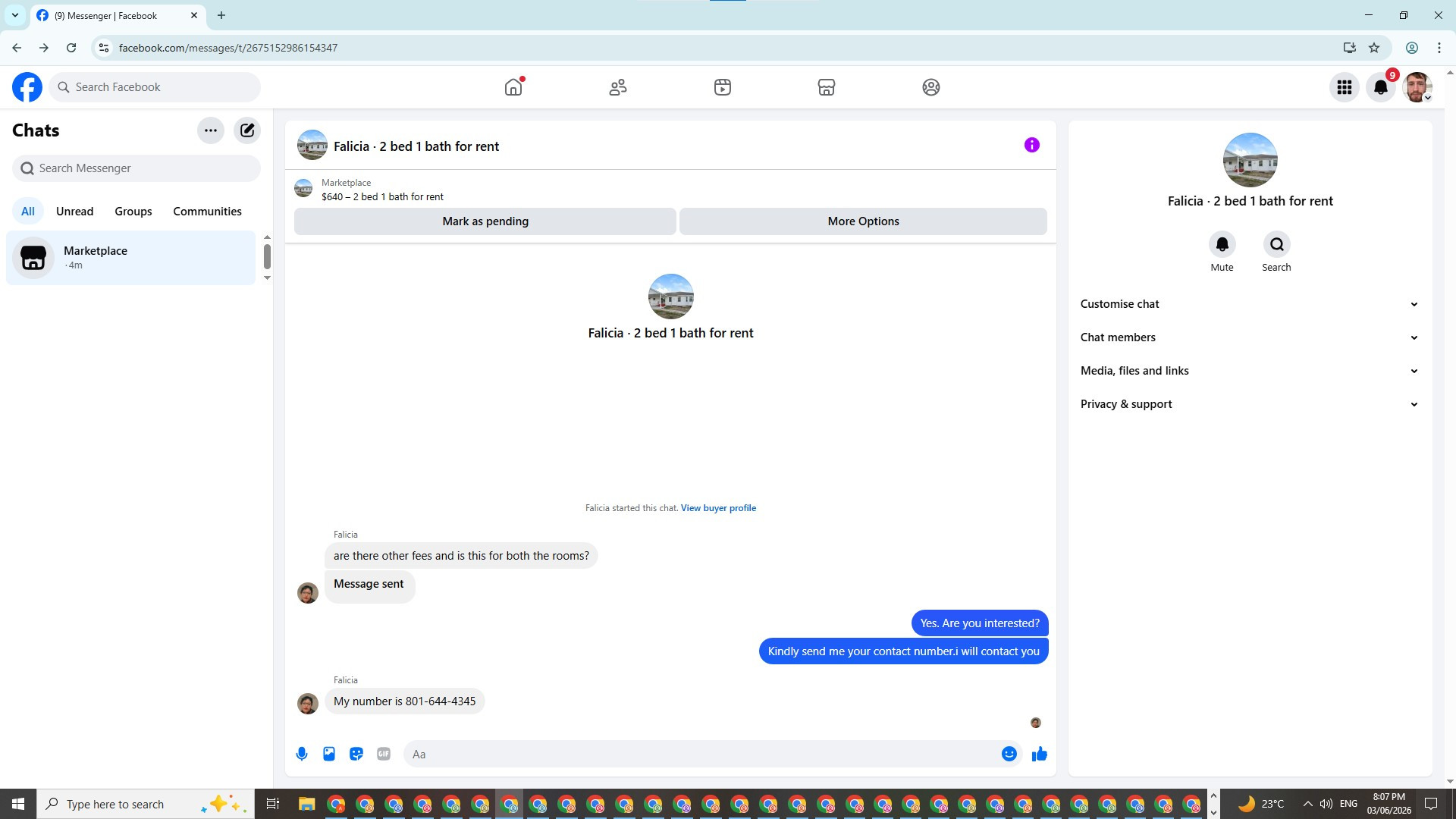
Task: Expand Customise chat section
Action: 1249,304
